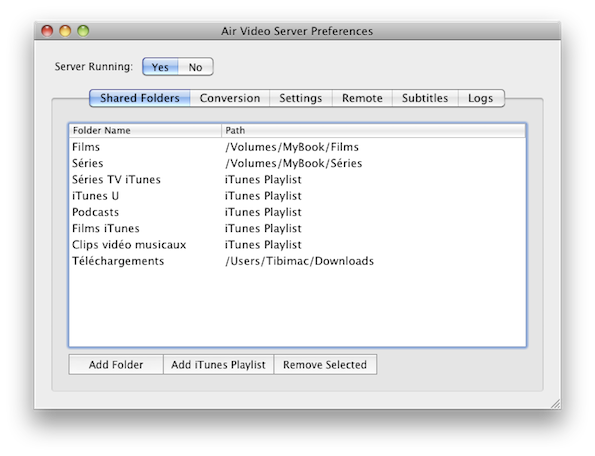Select the Séries TV iTunes row
Image resolution: width=595 pixels, height=456 pixels.
click(298, 179)
